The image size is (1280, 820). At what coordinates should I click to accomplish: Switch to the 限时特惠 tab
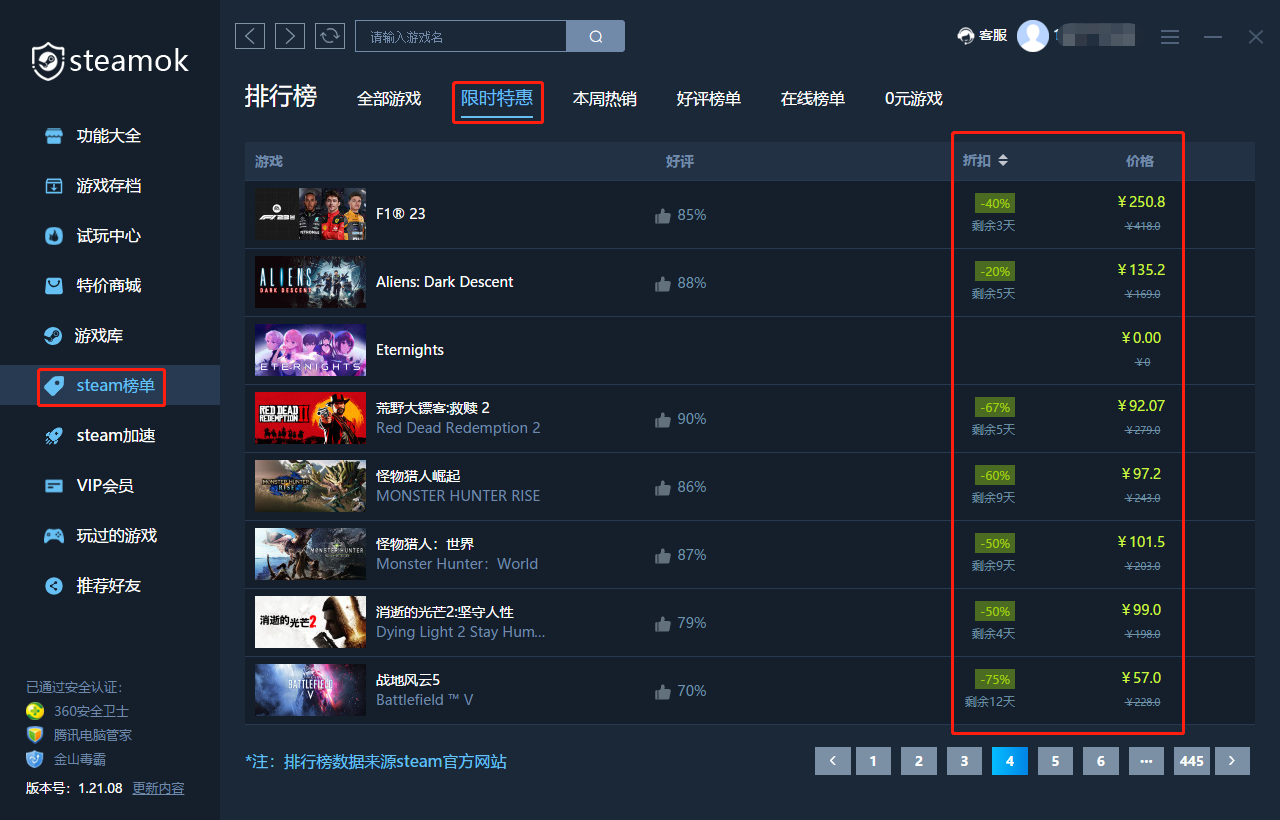click(497, 99)
